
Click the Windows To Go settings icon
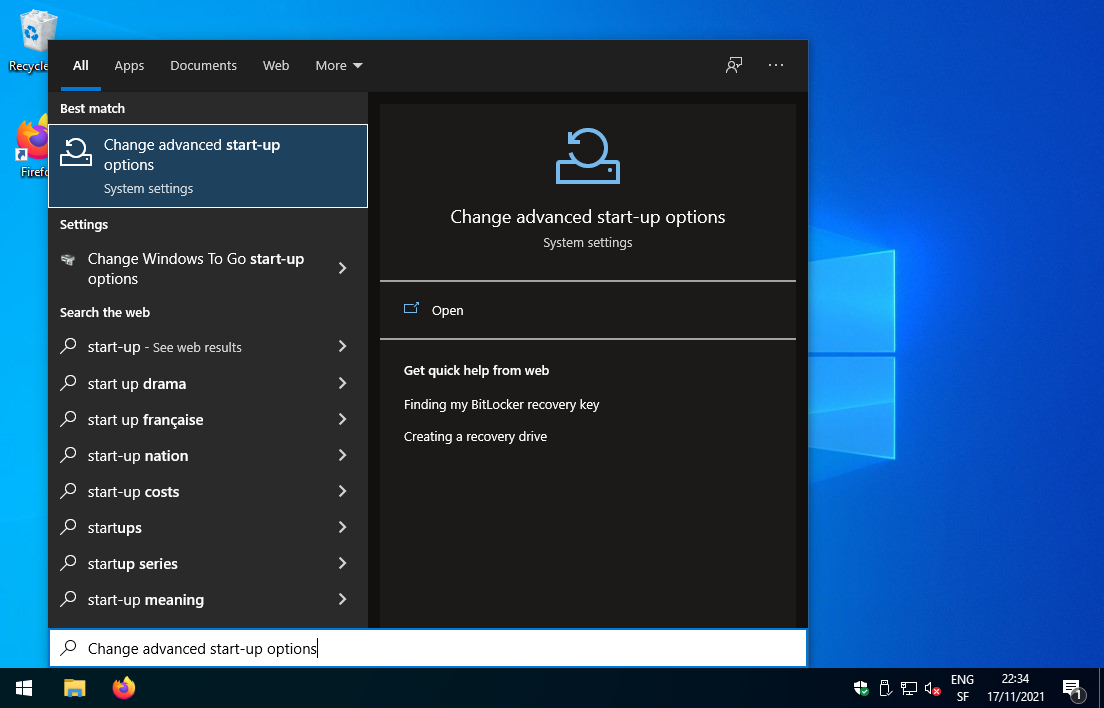click(x=68, y=268)
